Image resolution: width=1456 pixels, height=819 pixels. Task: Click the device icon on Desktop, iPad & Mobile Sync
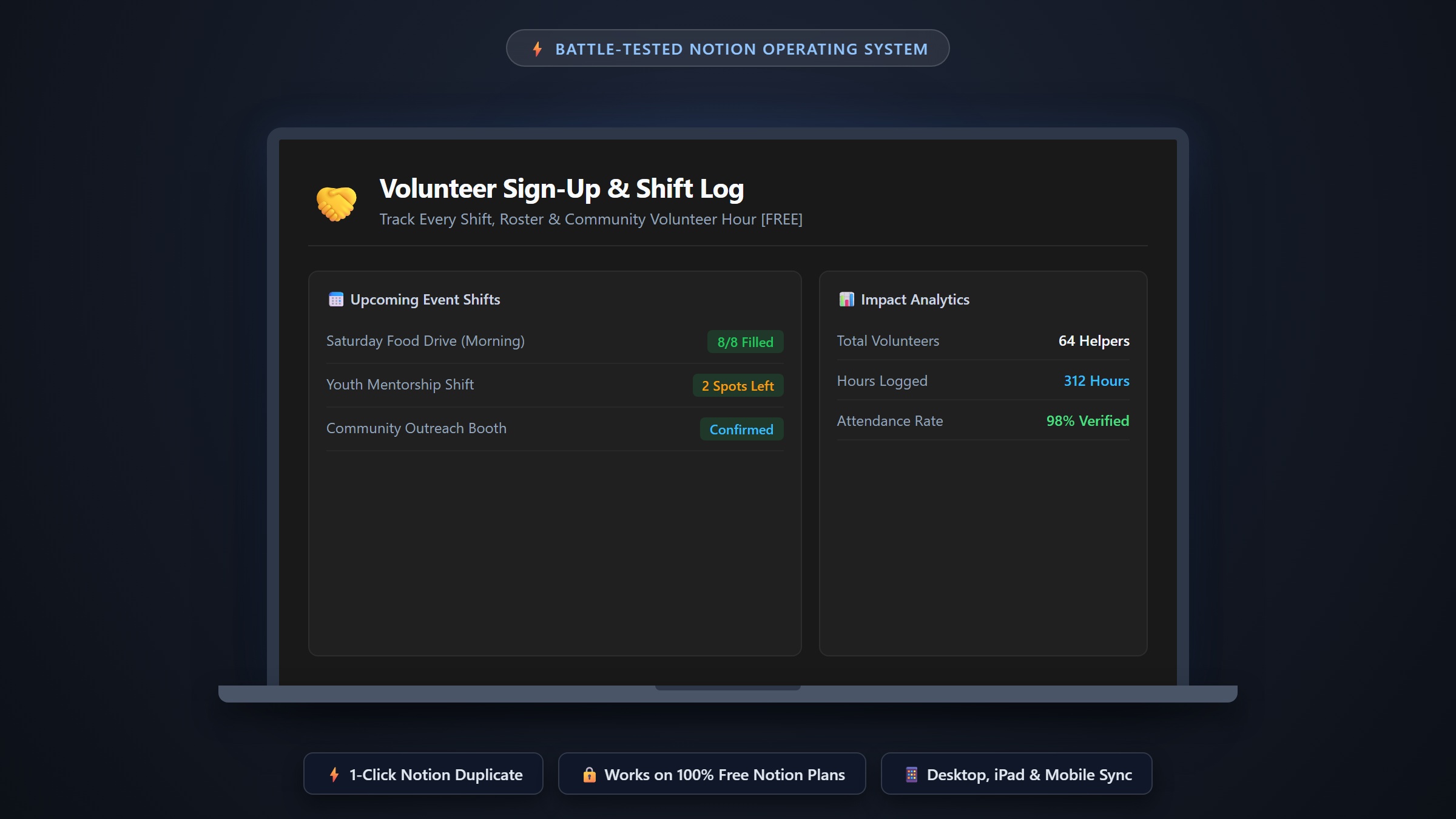911,774
